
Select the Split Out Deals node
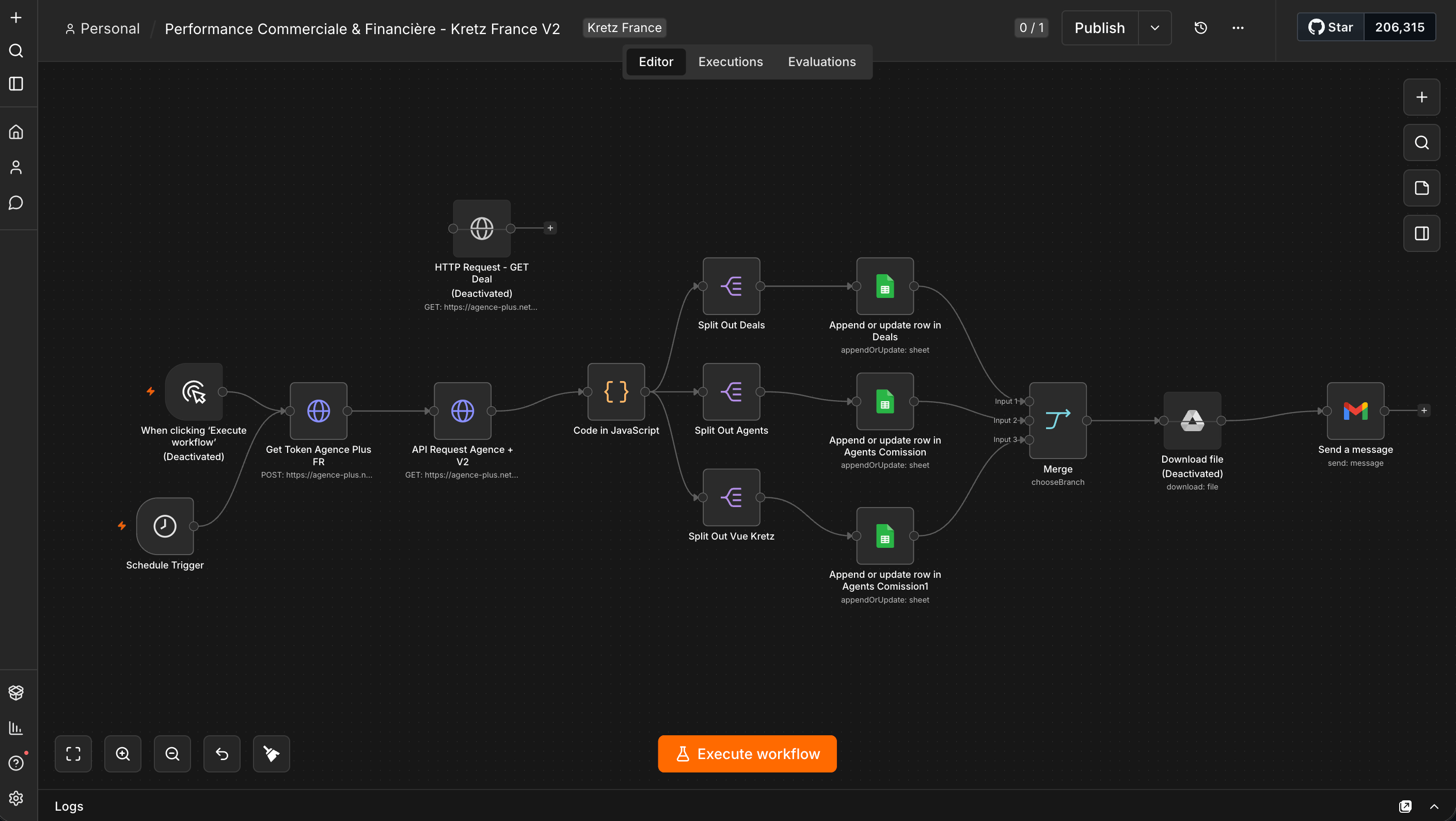point(732,286)
